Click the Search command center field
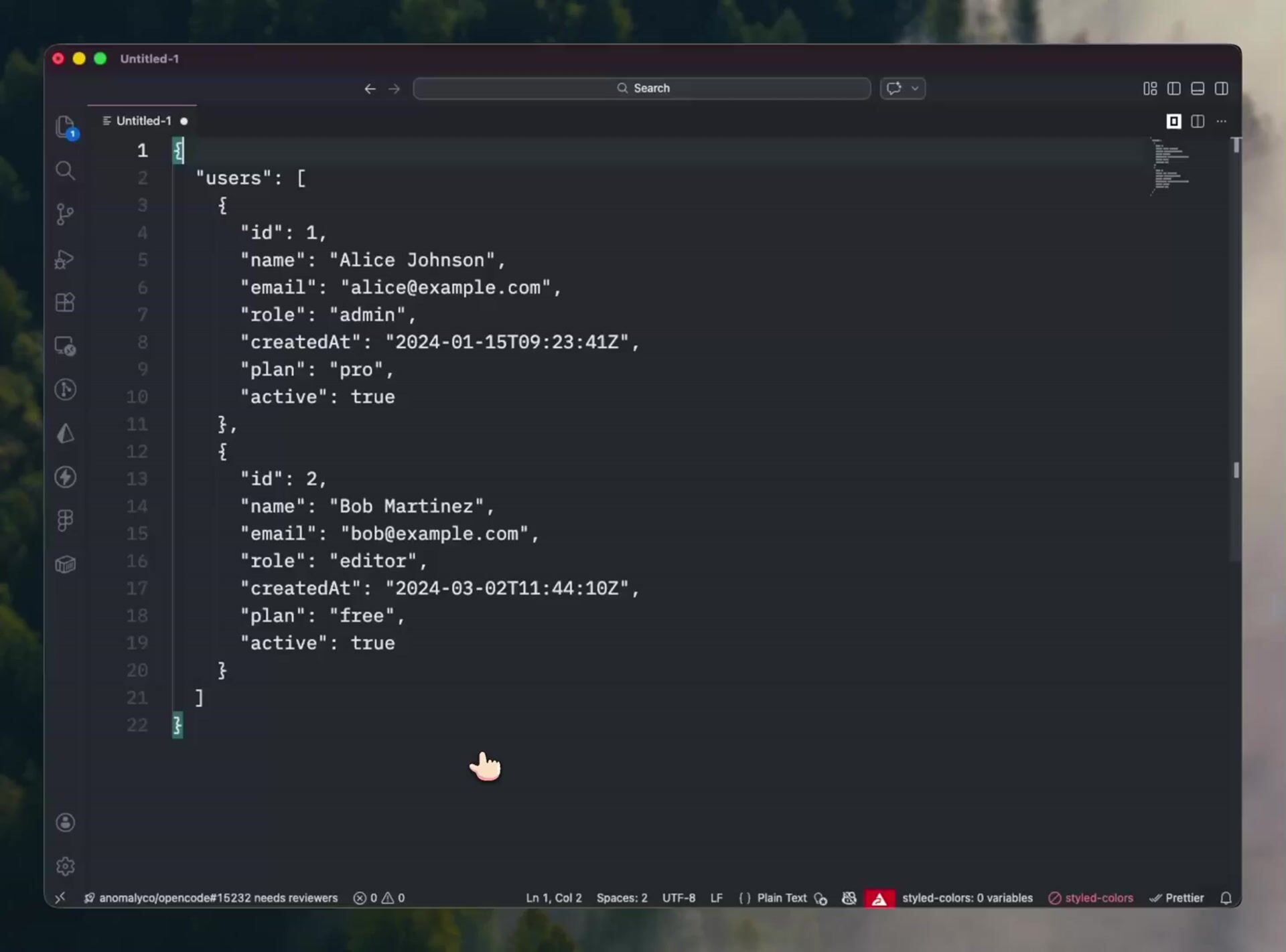 [642, 88]
